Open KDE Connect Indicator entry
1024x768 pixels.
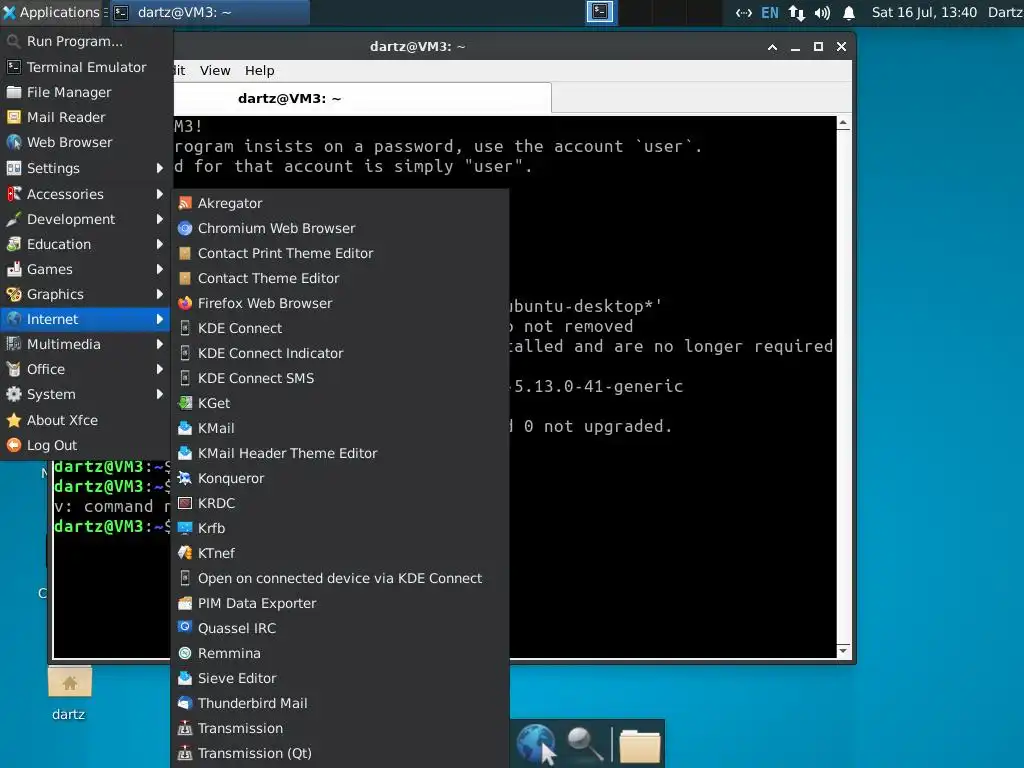point(340,353)
